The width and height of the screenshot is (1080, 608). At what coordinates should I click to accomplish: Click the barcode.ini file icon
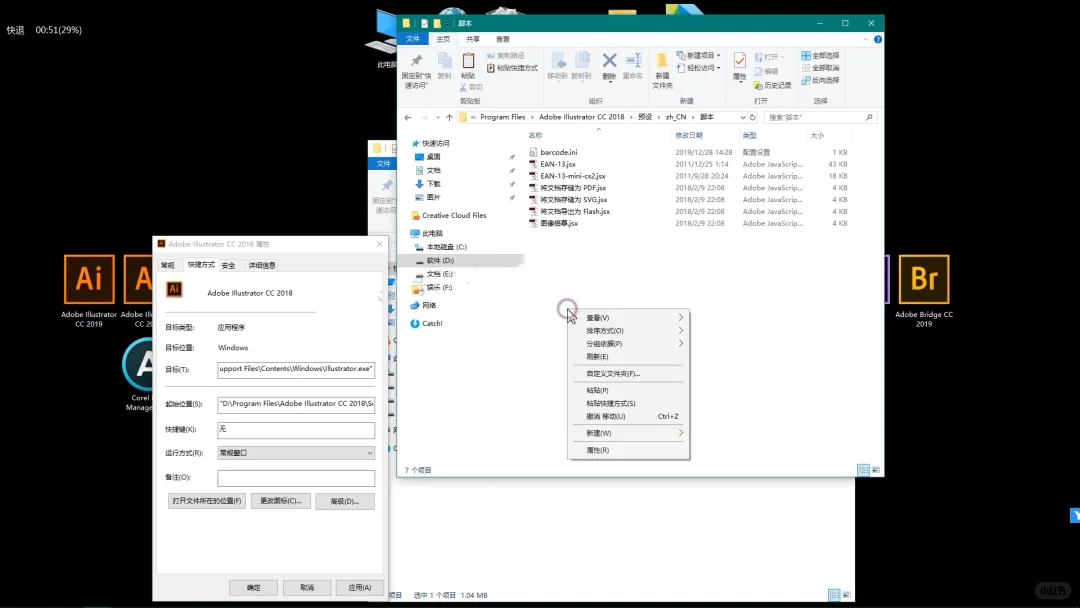pyautogui.click(x=533, y=152)
